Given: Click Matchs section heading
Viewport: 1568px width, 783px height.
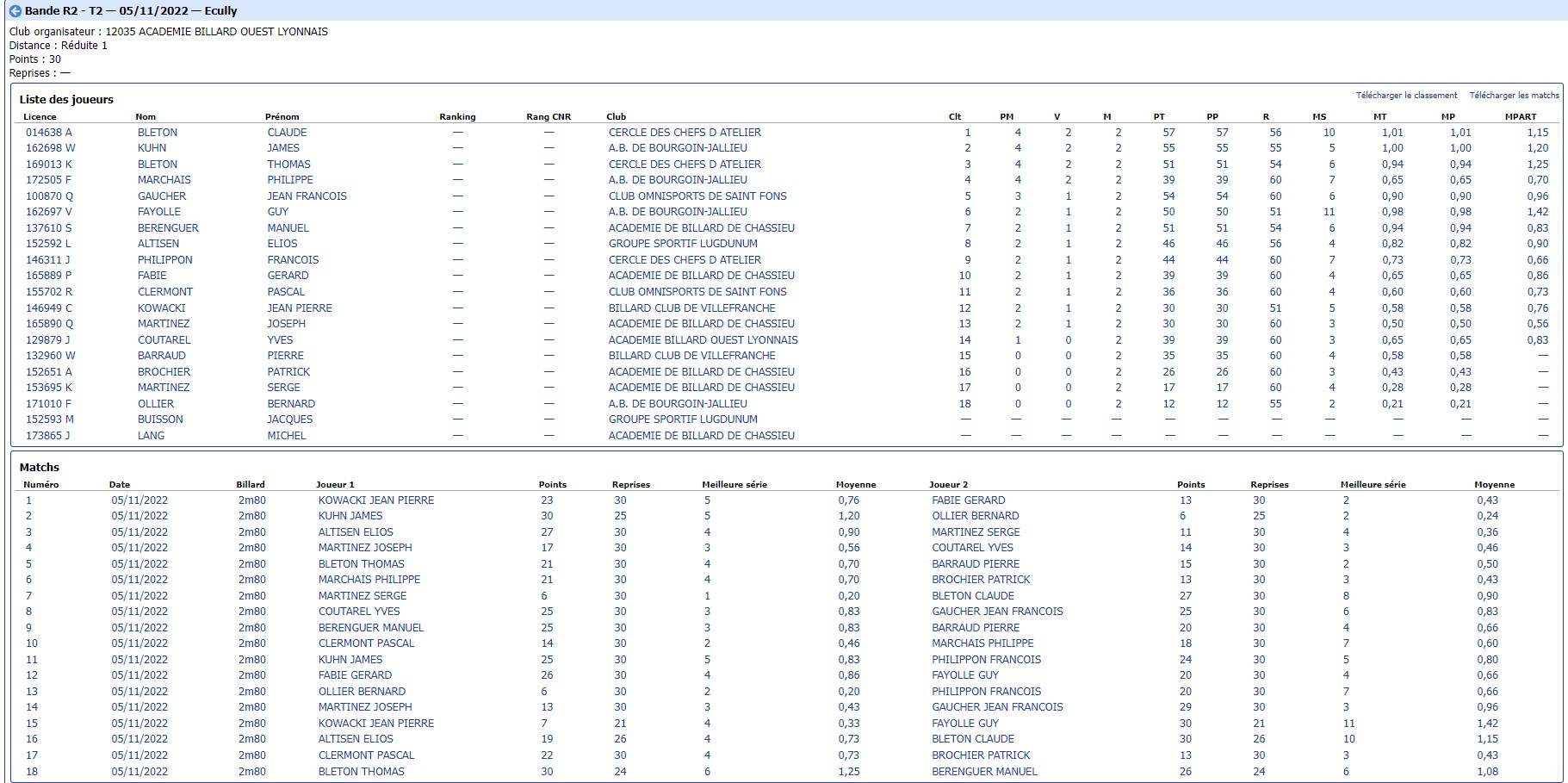Looking at the screenshot, I should pos(40,468).
